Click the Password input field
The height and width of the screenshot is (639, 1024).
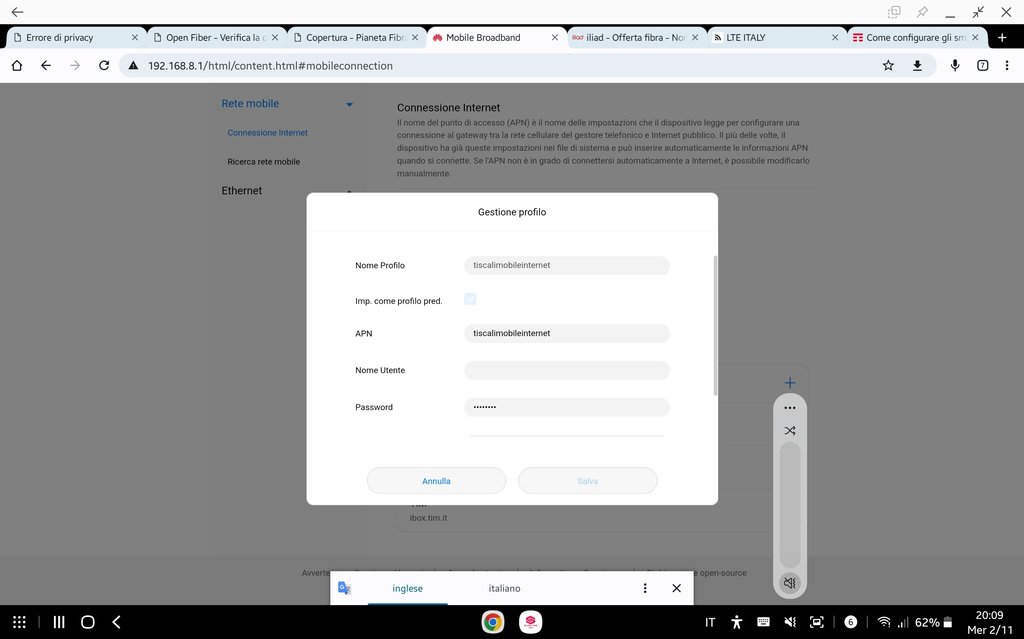click(x=567, y=407)
